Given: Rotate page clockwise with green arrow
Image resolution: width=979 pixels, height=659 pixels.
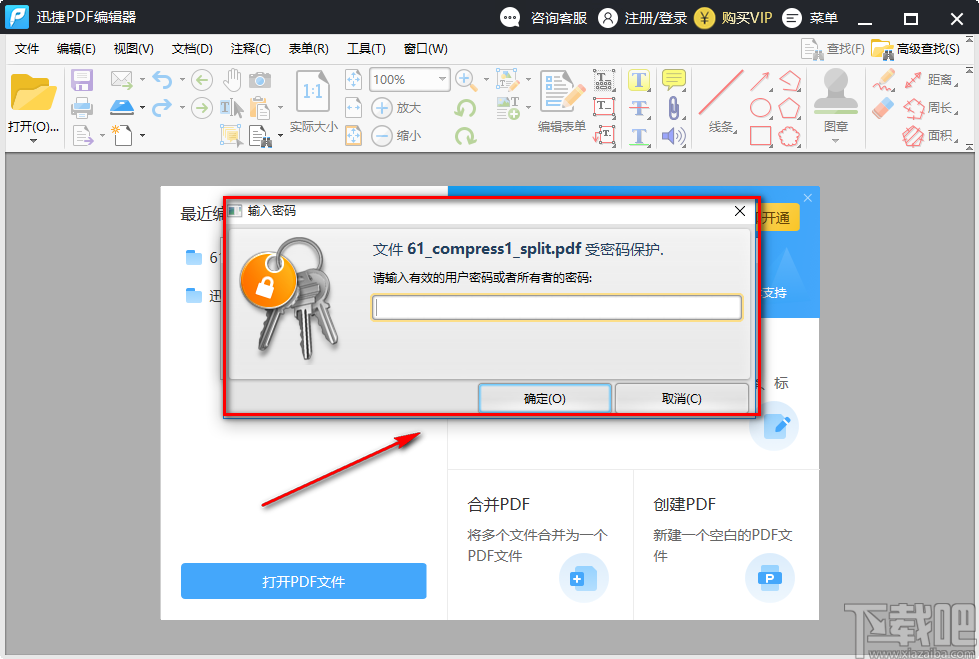Looking at the screenshot, I should pyautogui.click(x=465, y=136).
